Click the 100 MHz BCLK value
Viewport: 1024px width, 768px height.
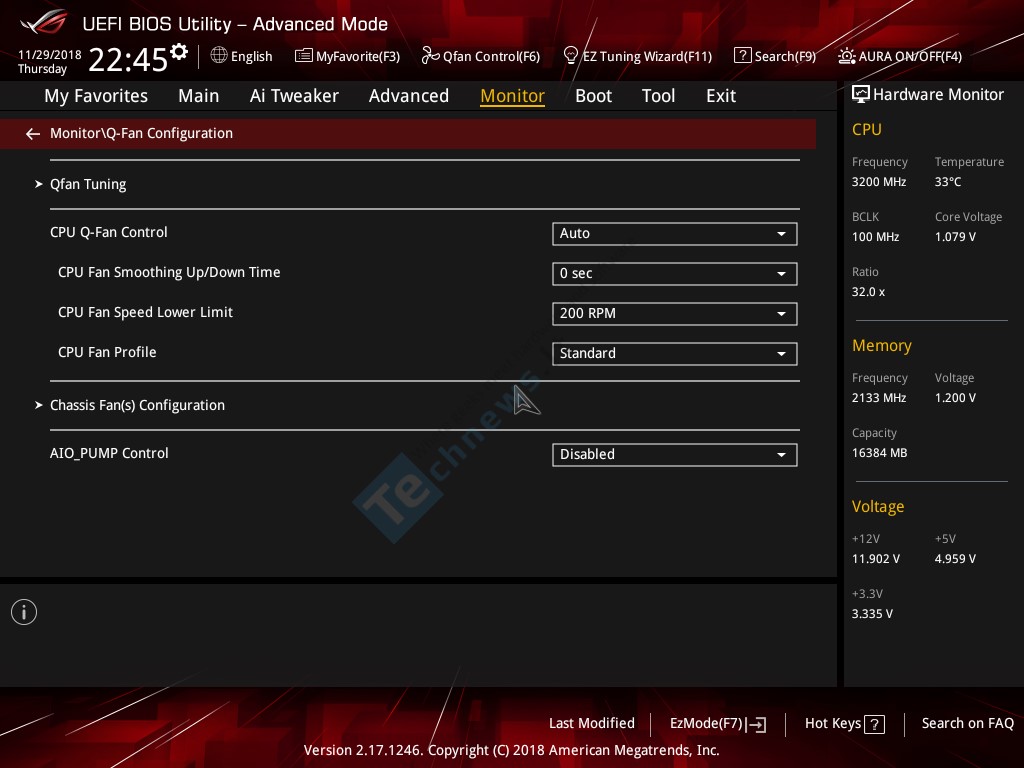(x=876, y=237)
